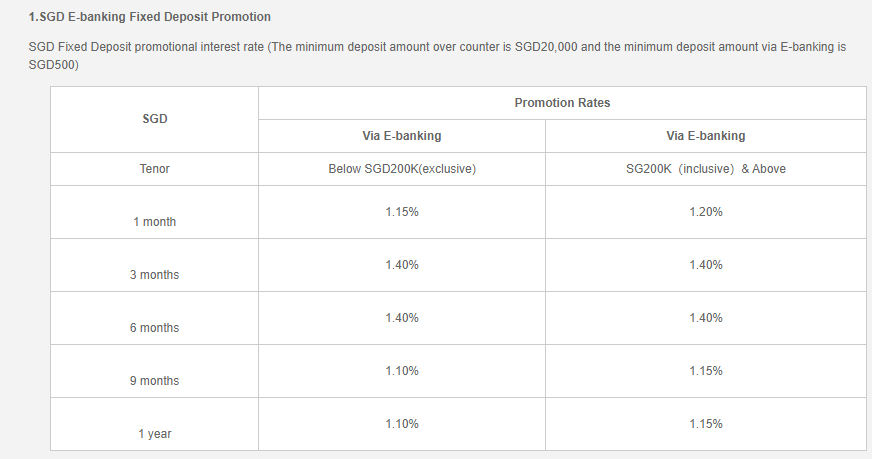Click Via E-banking header above SG200K & Above
Viewport: 872px width, 459px height.
[705, 136]
